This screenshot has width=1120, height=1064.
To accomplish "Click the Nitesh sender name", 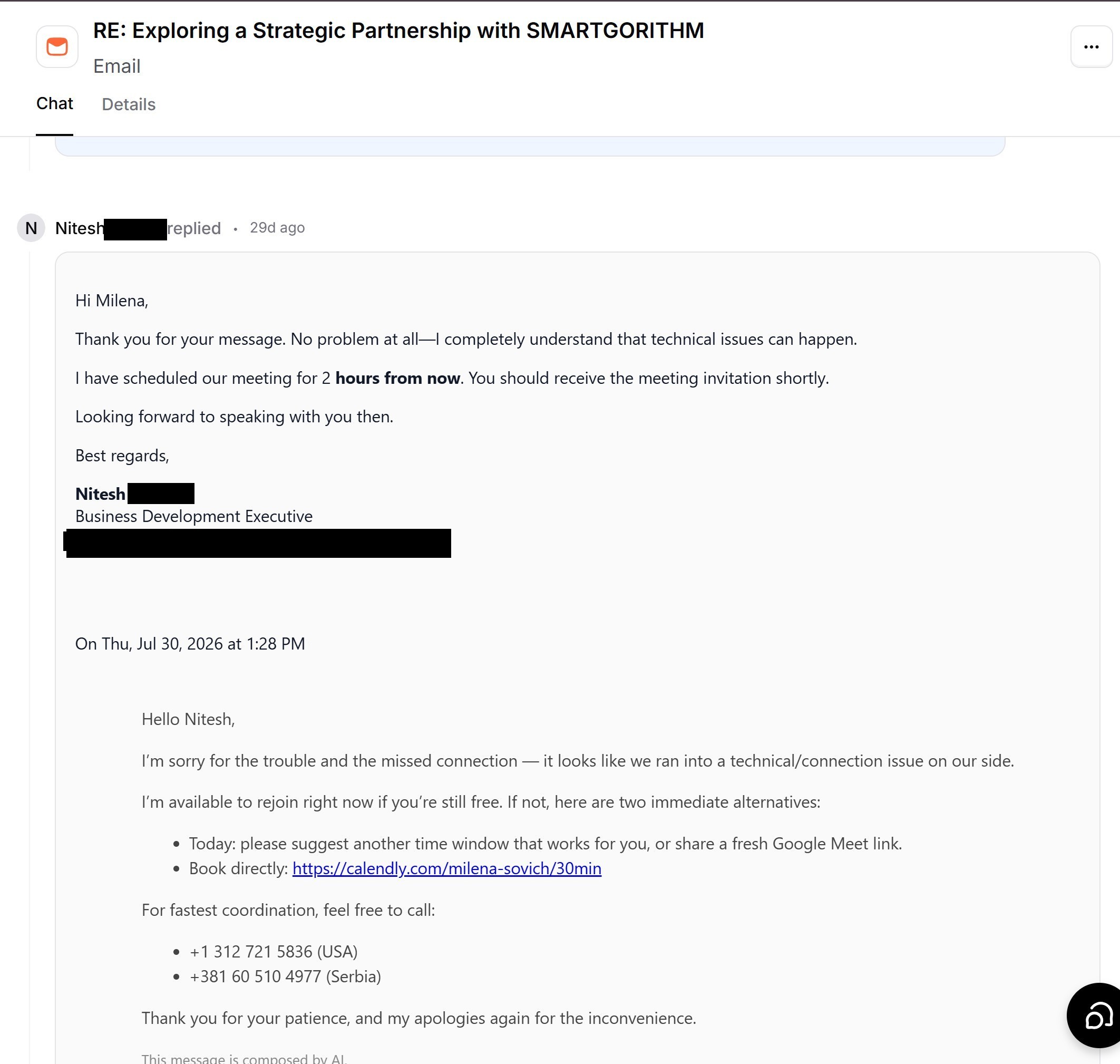I will (80, 228).
